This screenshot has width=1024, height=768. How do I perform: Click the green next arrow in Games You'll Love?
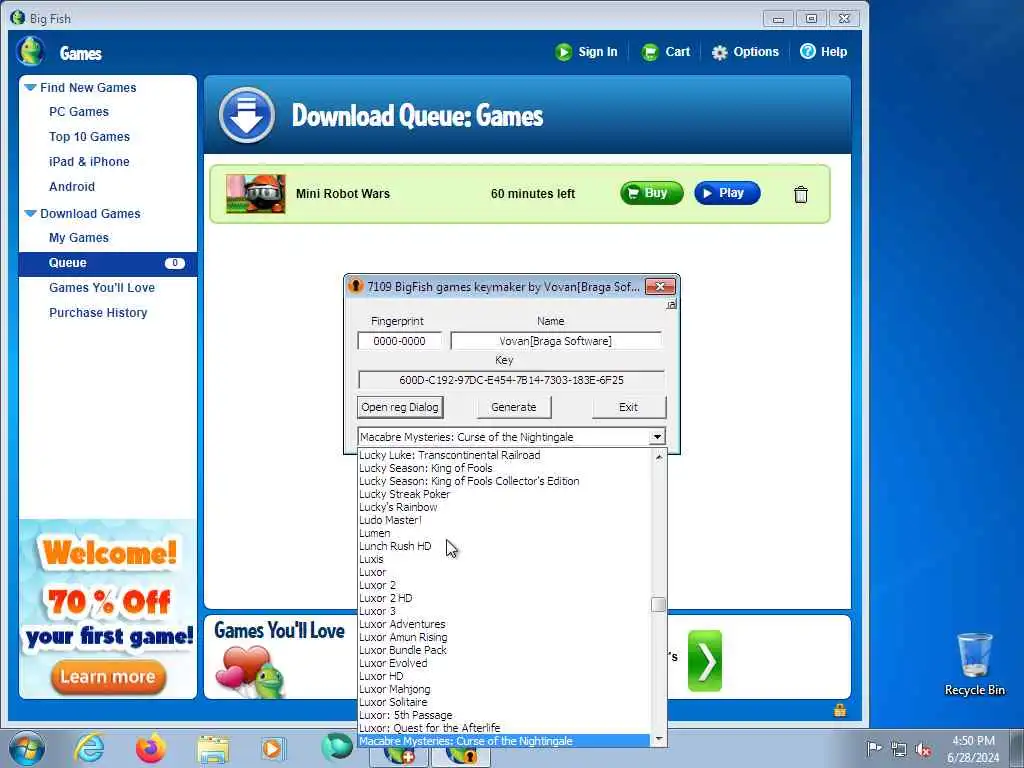pos(705,661)
